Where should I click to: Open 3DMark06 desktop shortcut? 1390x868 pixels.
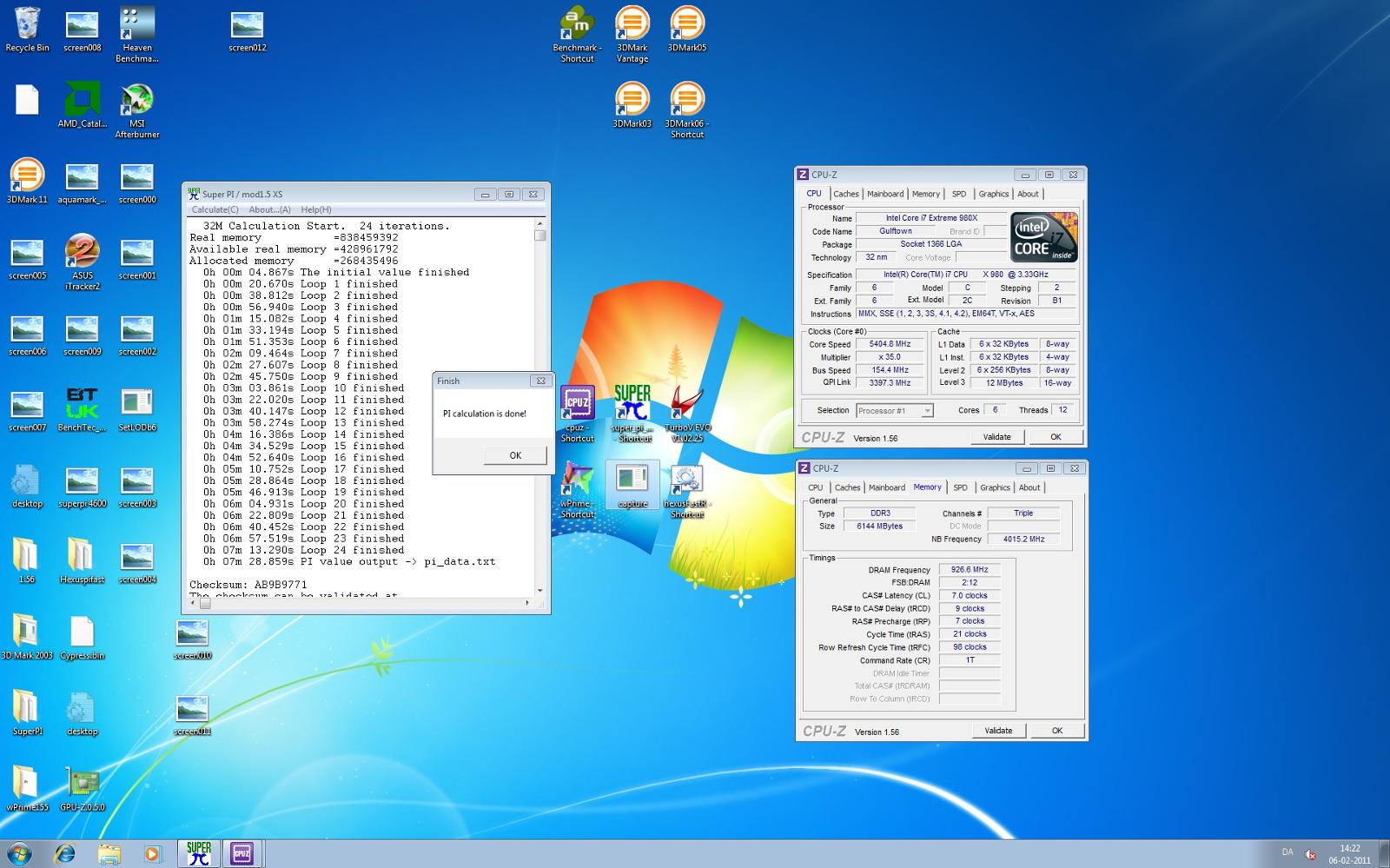pyautogui.click(x=686, y=110)
